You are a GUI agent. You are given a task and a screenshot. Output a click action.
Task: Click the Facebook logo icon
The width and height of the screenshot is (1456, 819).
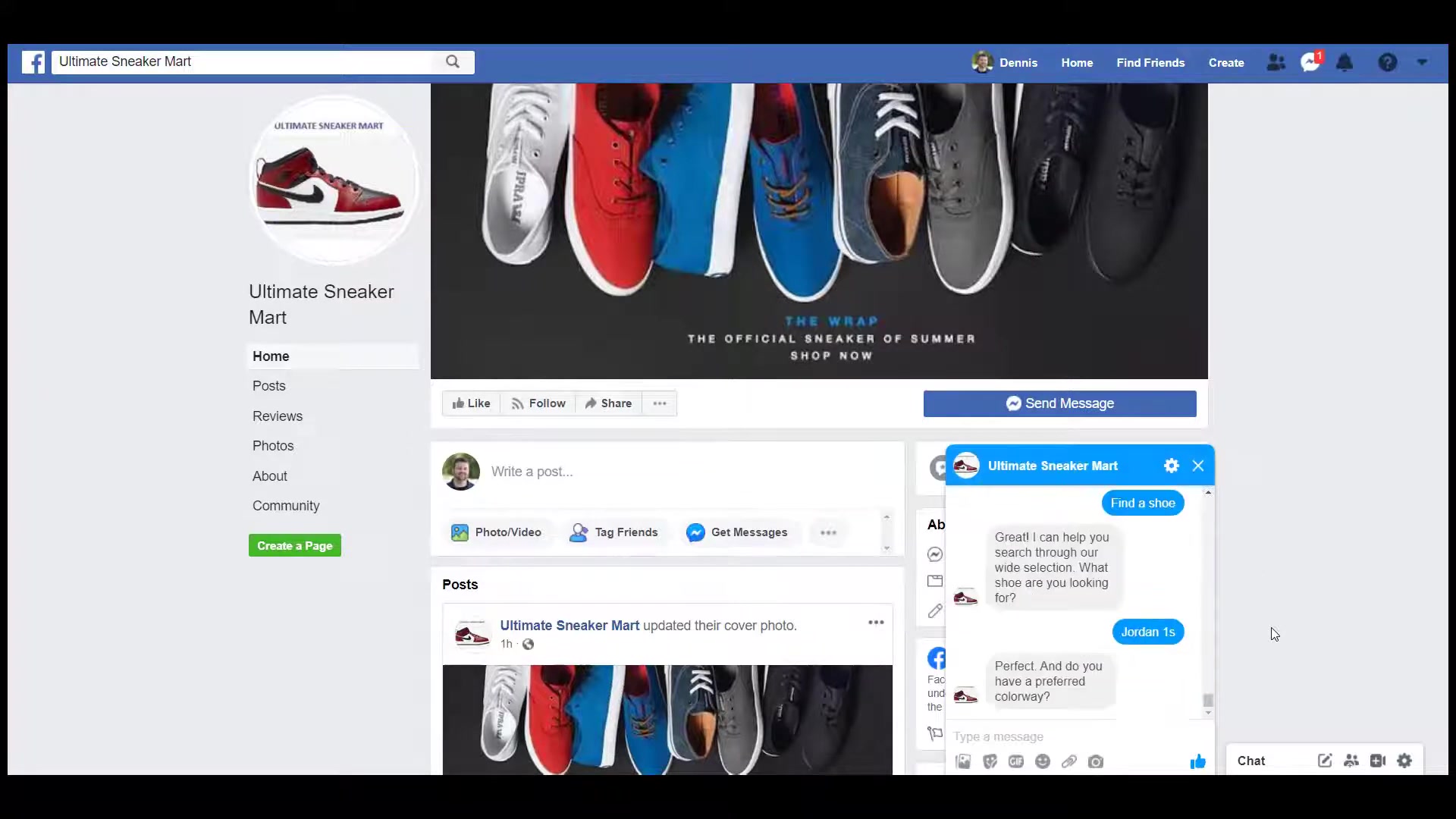[33, 62]
